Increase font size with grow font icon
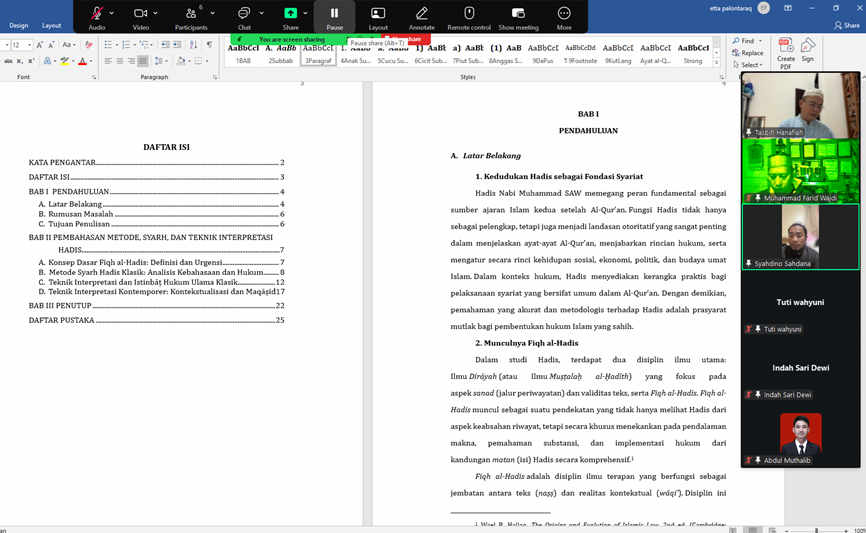 (x=40, y=45)
